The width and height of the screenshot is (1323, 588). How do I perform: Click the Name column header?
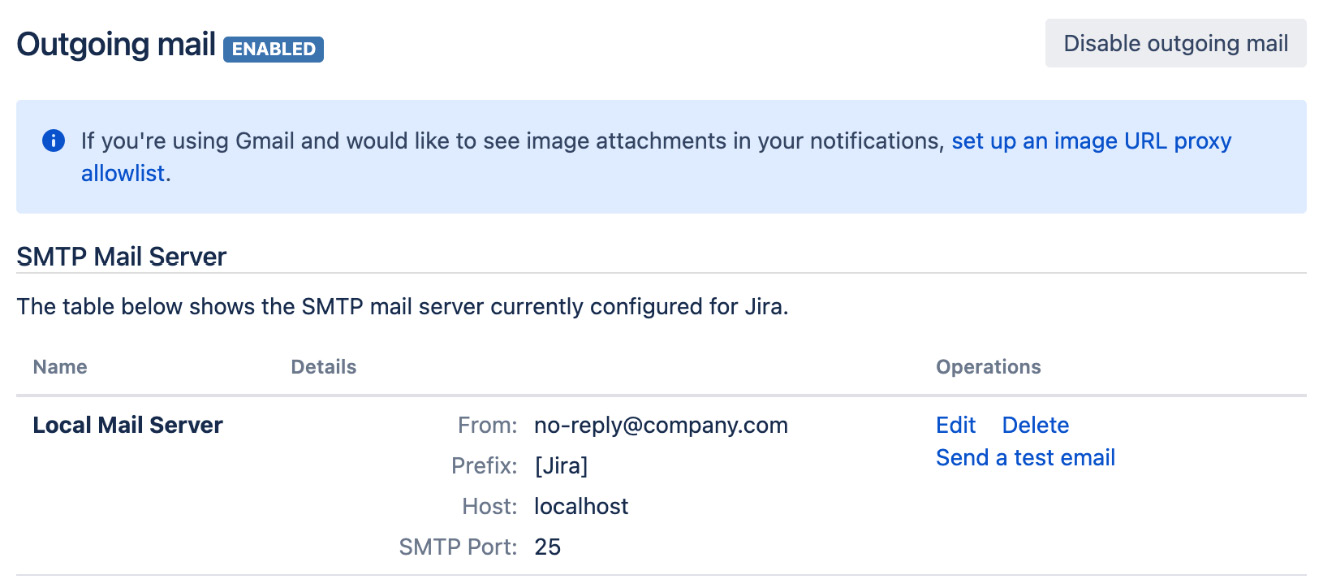(60, 367)
